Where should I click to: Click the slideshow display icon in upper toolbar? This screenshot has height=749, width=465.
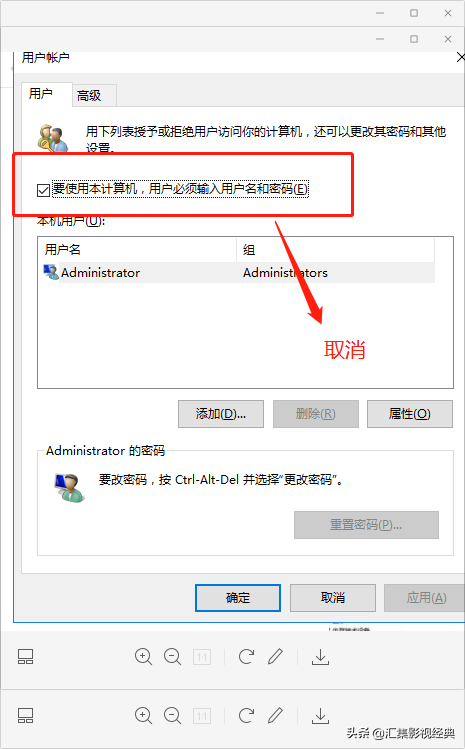(x=25, y=657)
